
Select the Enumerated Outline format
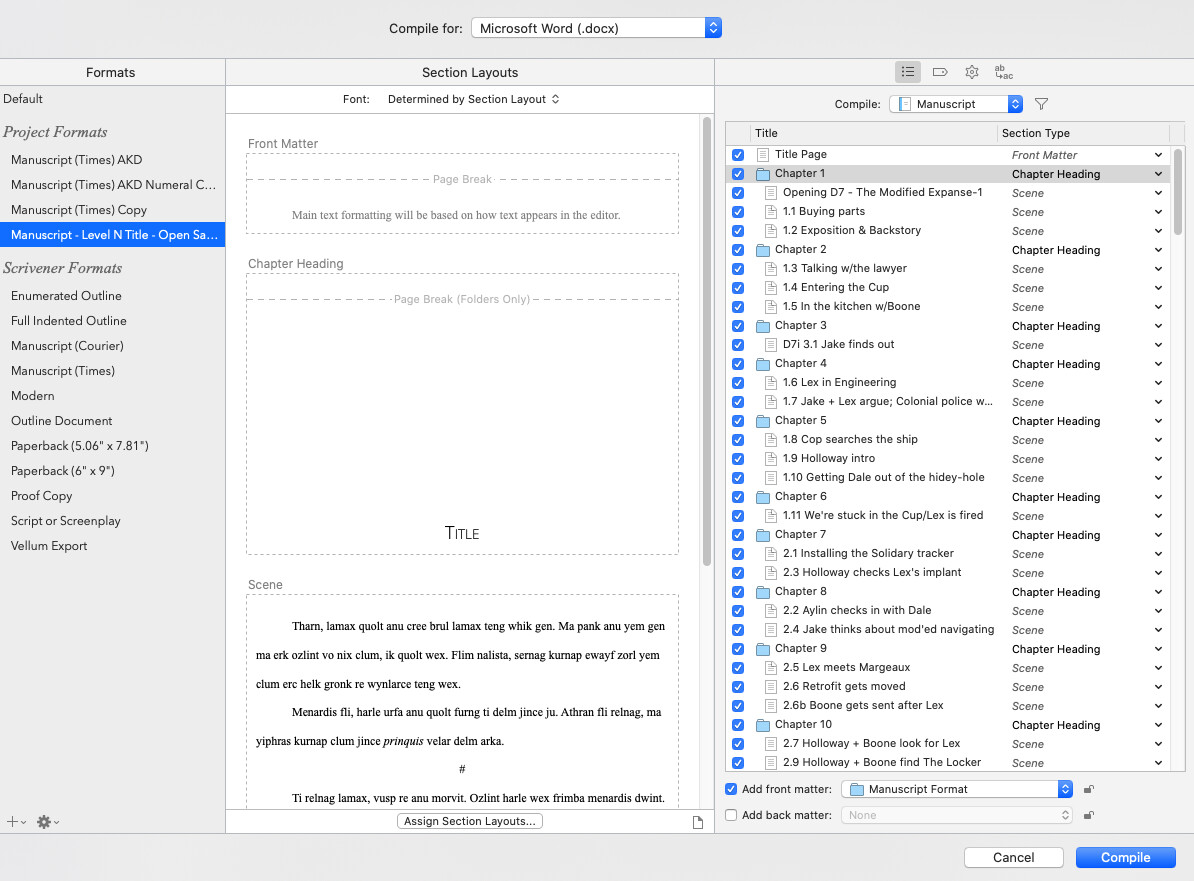pyautogui.click(x=113, y=295)
